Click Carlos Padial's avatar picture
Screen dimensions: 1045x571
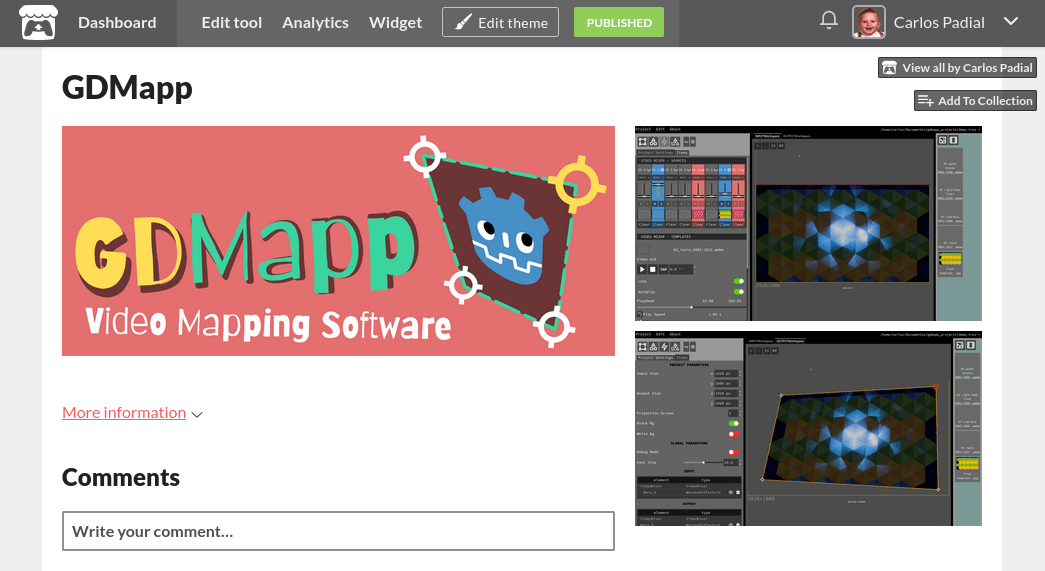point(869,22)
